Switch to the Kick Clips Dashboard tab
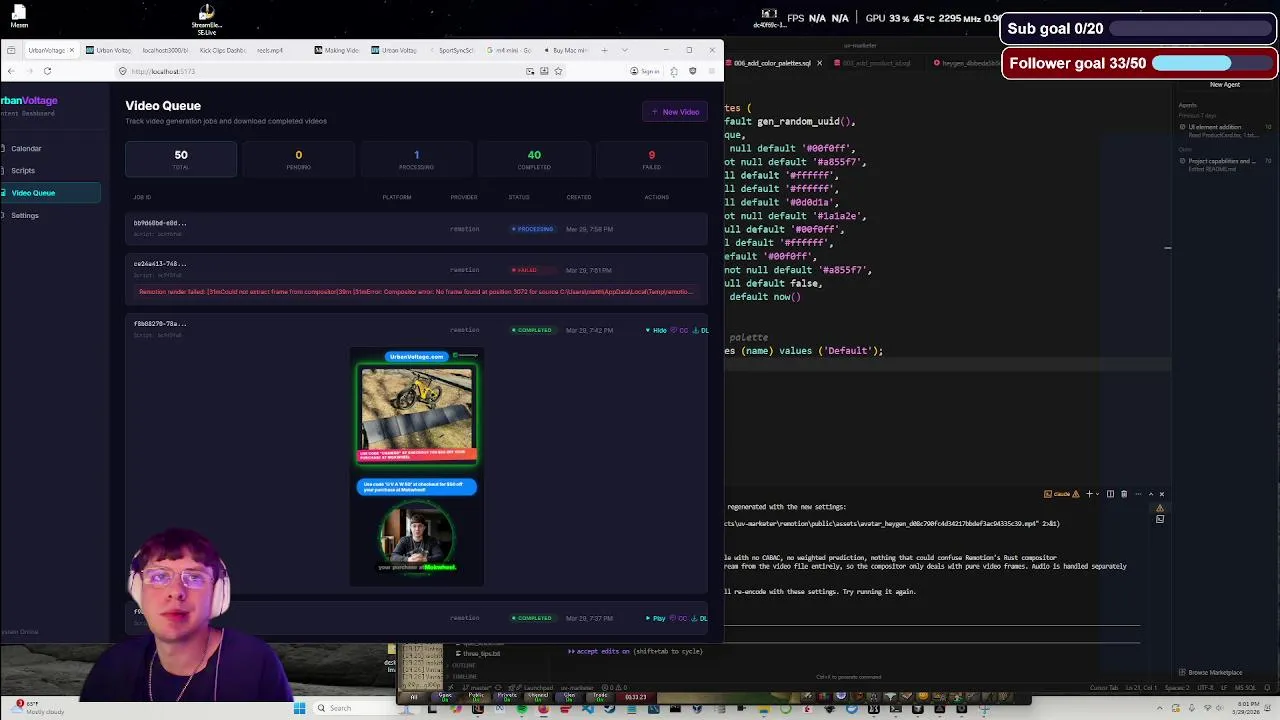Image resolution: width=1280 pixels, height=720 pixels. point(222,50)
